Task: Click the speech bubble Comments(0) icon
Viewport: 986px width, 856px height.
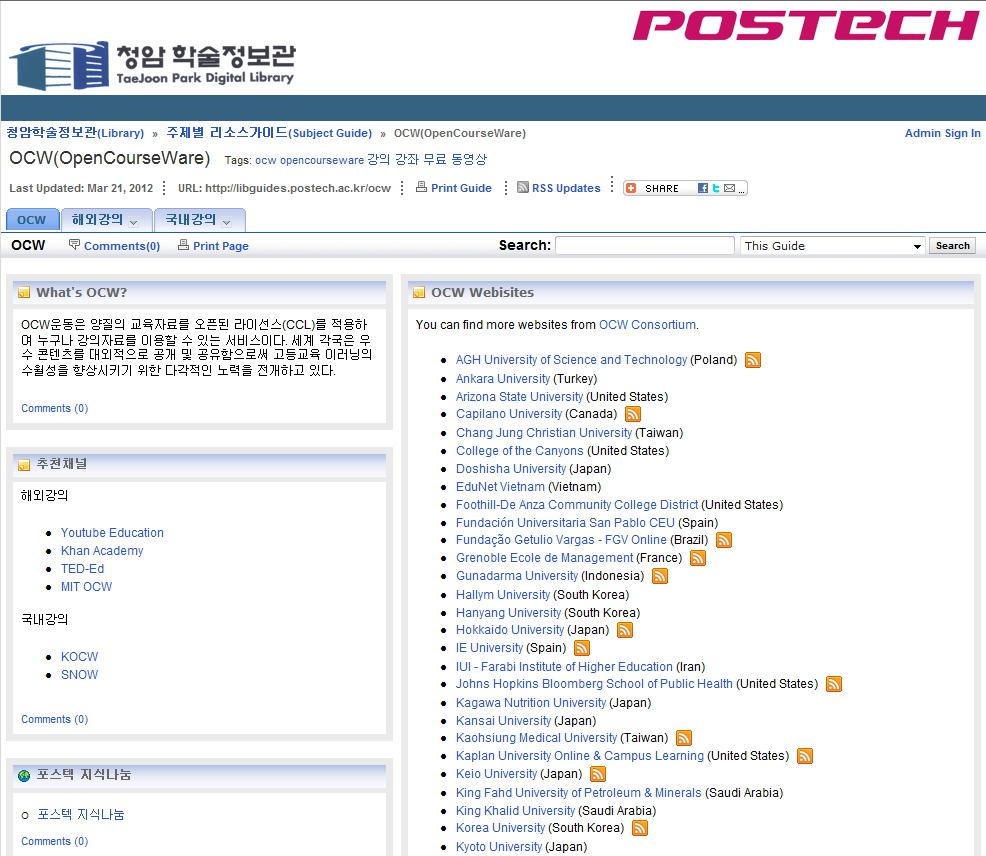Action: pyautogui.click(x=74, y=245)
